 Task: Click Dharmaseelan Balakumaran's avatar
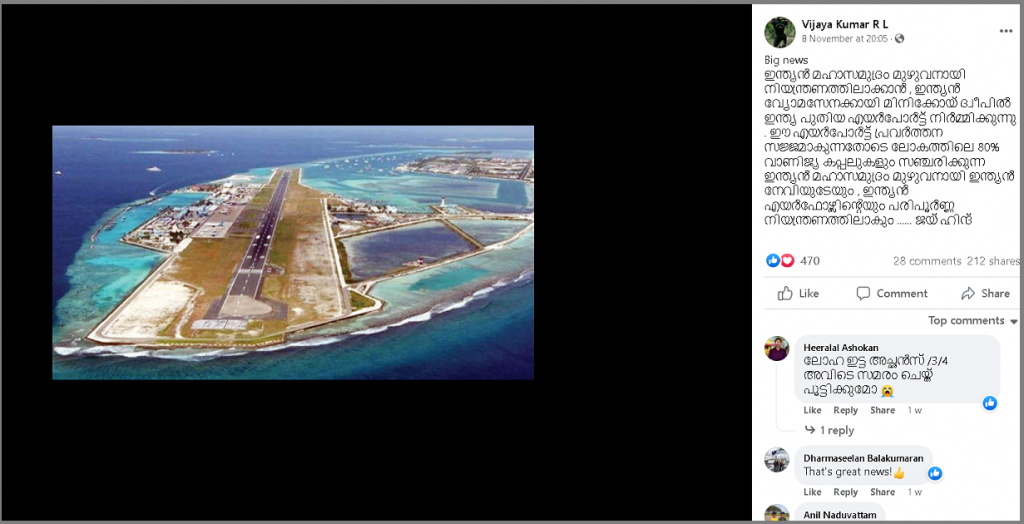click(x=776, y=460)
